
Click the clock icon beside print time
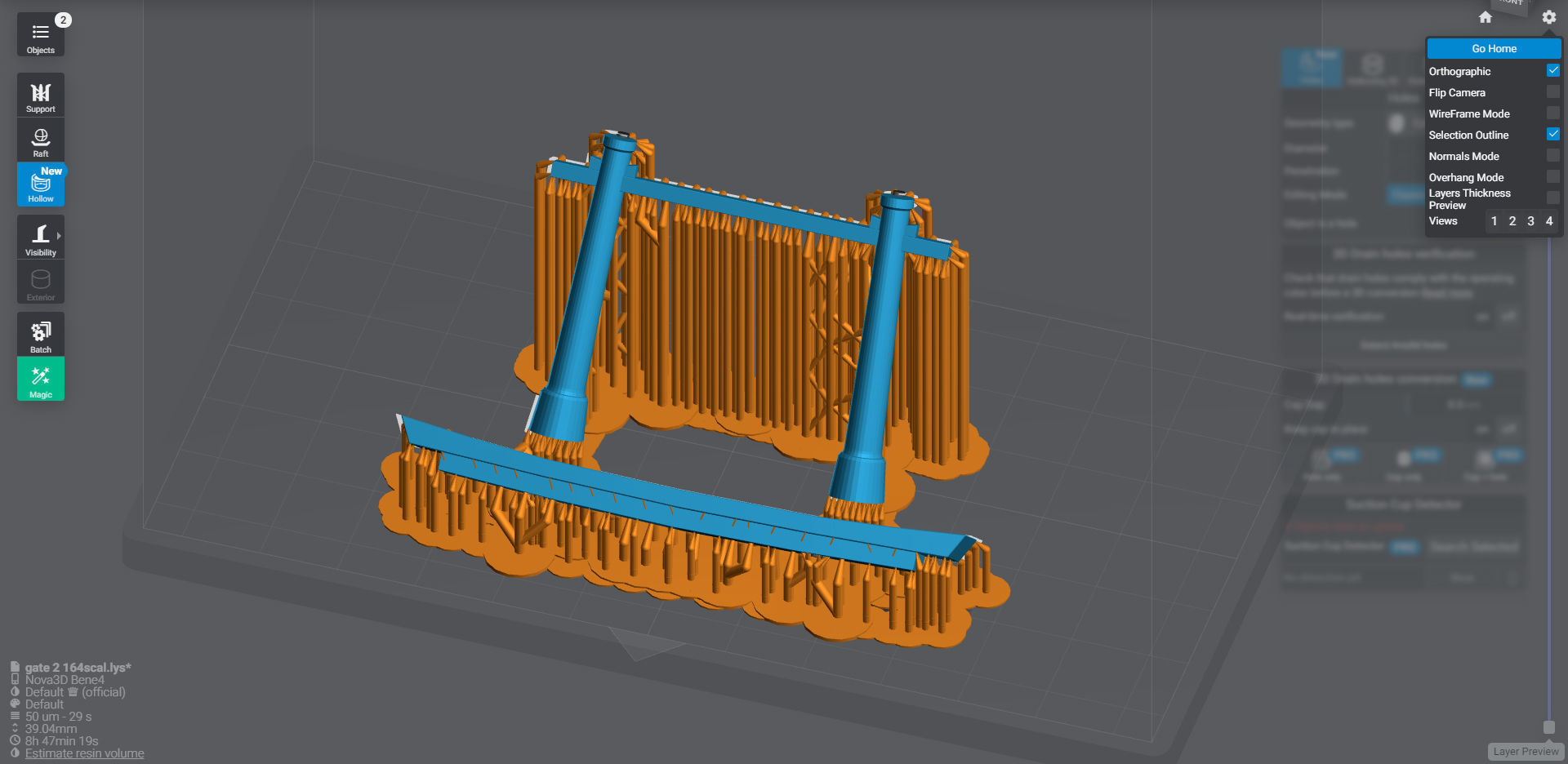point(15,741)
